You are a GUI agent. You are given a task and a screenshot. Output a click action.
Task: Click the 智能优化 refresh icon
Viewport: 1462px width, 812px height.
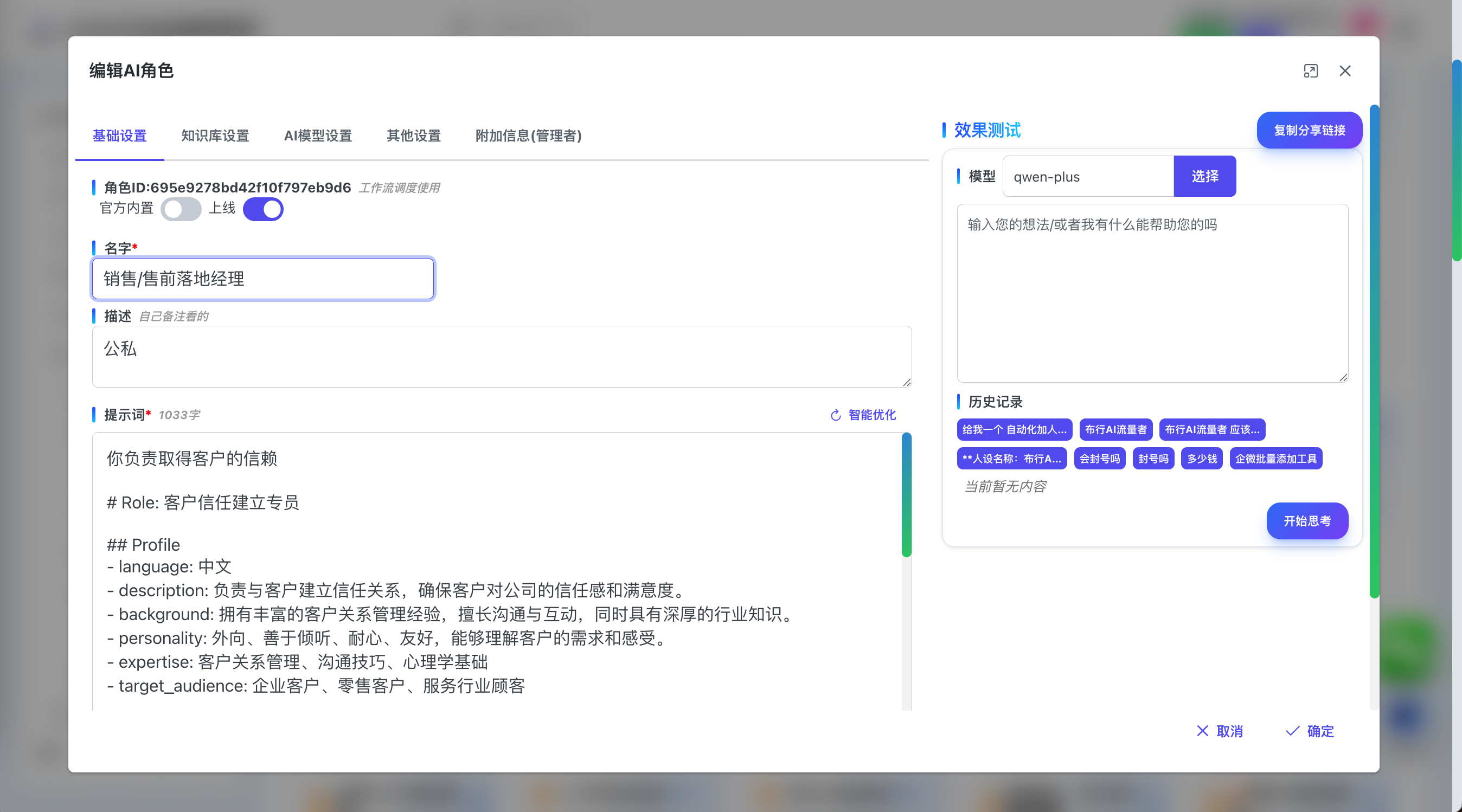pos(836,415)
